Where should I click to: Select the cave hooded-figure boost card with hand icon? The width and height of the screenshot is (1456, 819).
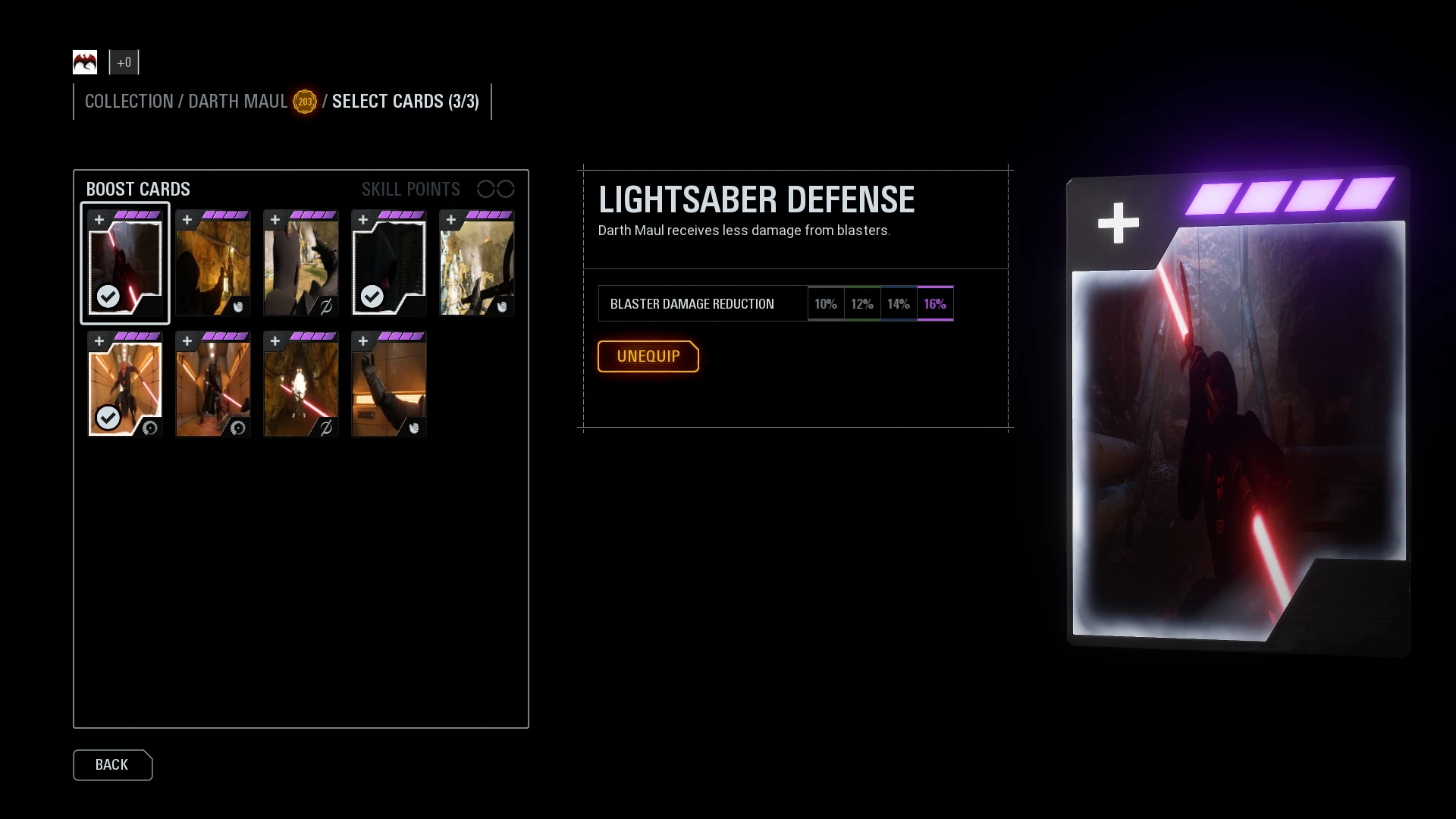(213, 263)
